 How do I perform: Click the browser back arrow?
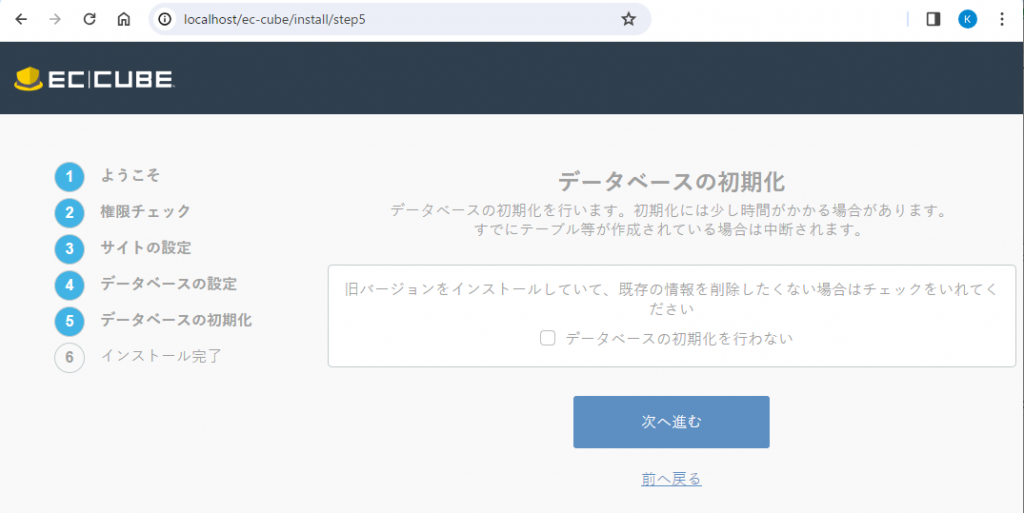pyautogui.click(x=22, y=19)
